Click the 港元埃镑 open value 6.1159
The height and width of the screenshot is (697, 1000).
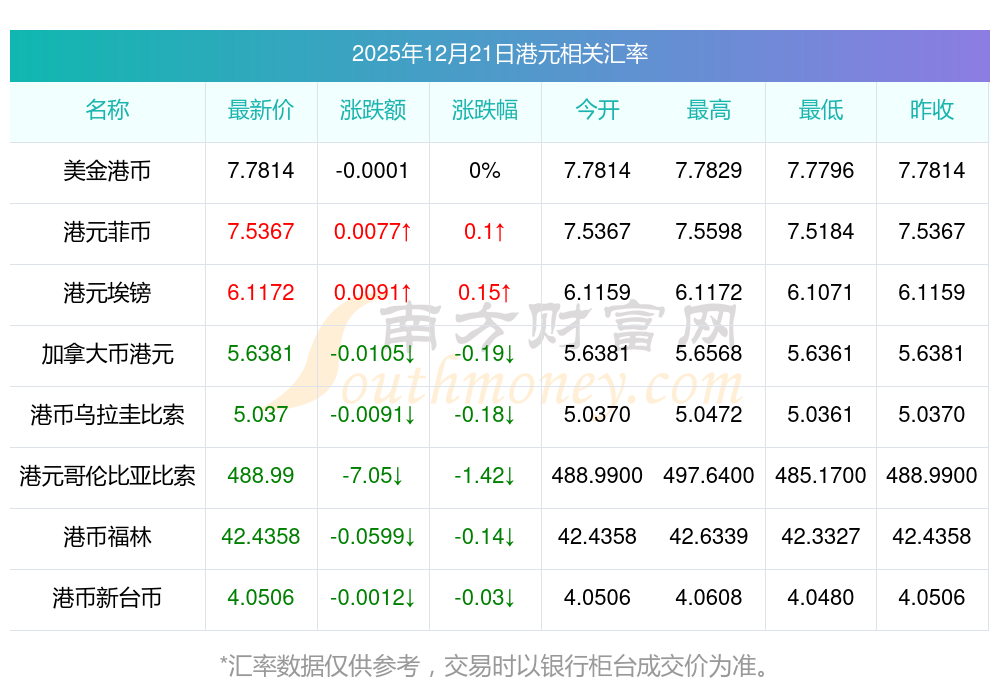597,293
